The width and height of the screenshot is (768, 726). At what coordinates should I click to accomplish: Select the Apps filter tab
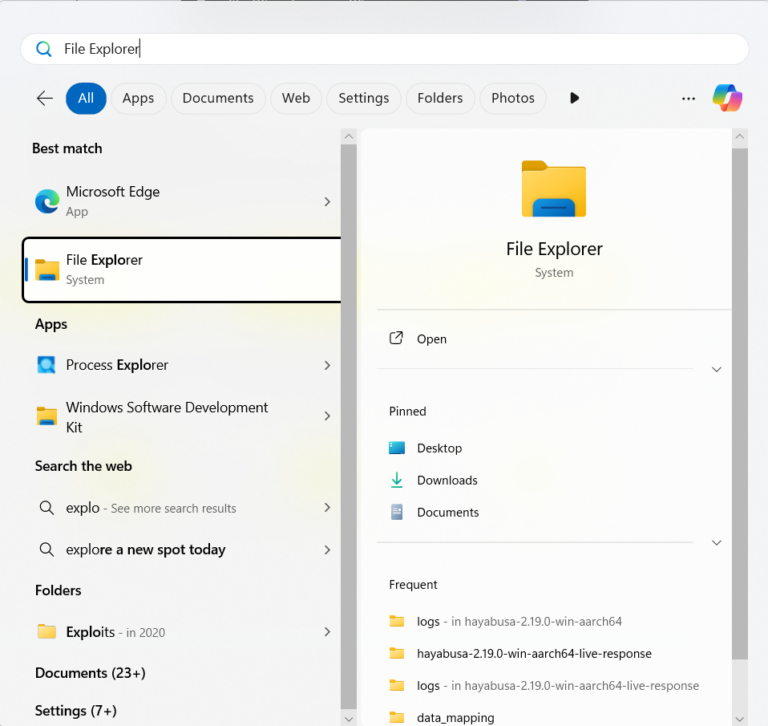[x=138, y=98]
